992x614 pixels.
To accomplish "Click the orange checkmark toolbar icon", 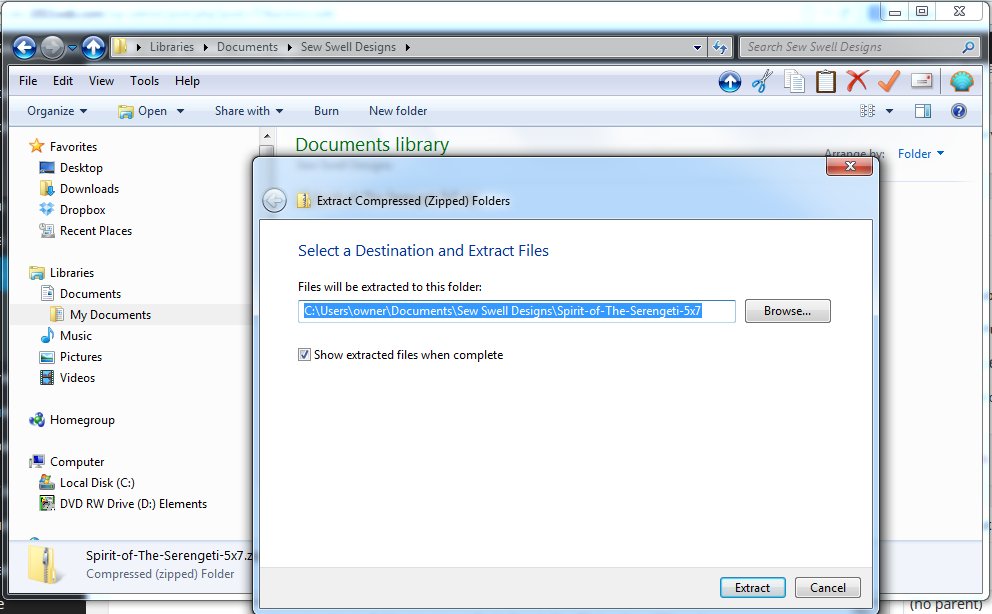I will click(889, 81).
